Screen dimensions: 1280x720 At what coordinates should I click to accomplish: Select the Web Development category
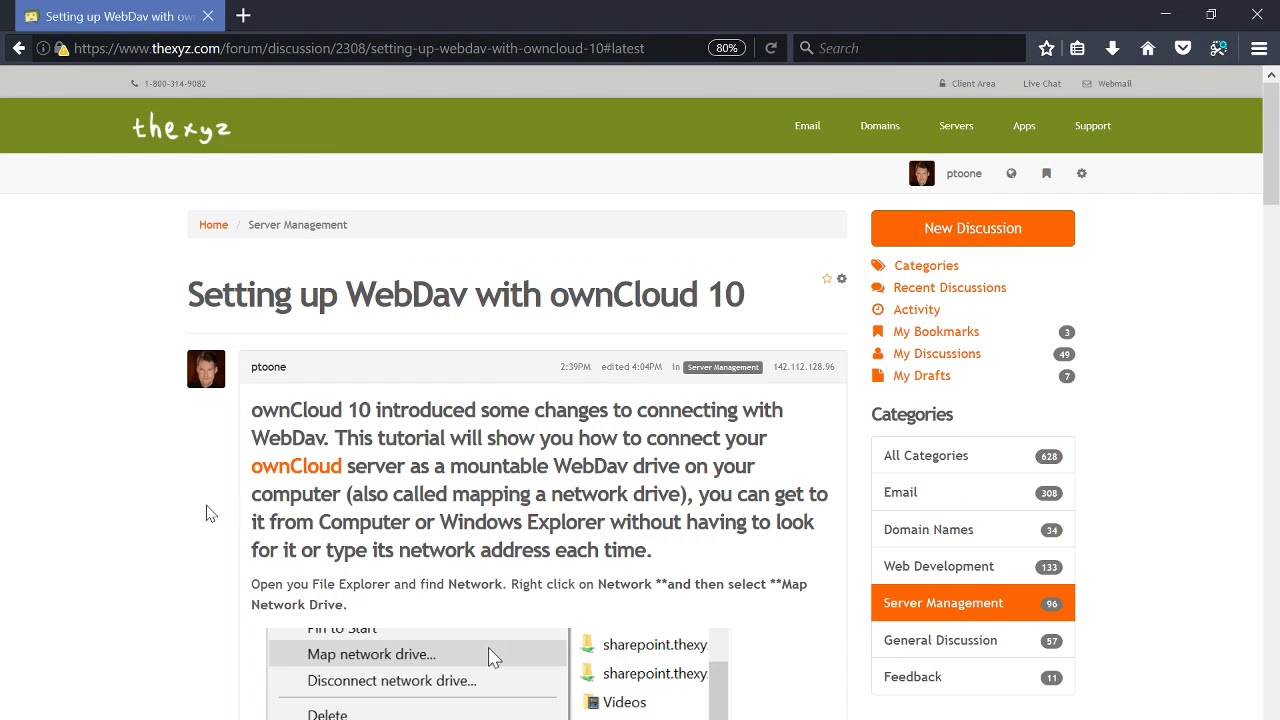973,566
